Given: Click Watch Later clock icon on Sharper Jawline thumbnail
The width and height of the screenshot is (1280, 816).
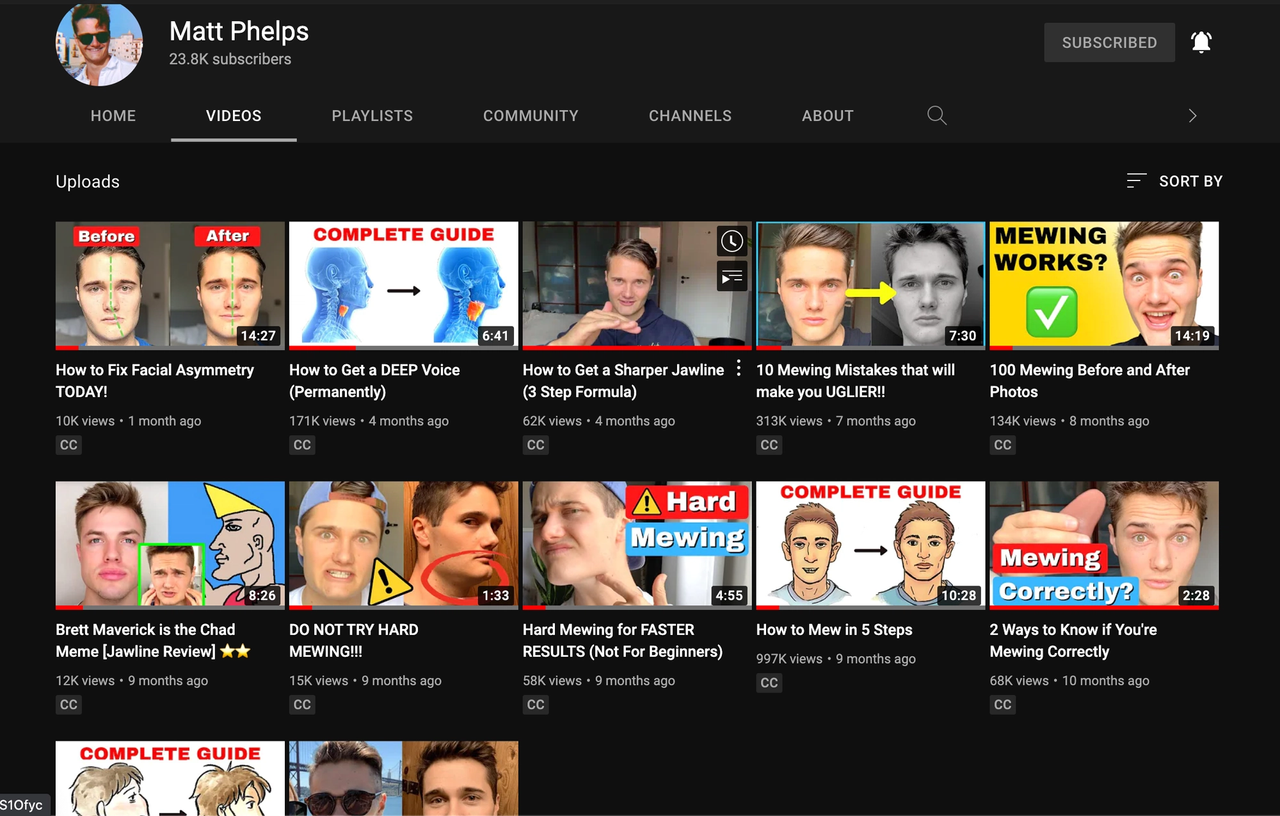Looking at the screenshot, I should pyautogui.click(x=732, y=241).
